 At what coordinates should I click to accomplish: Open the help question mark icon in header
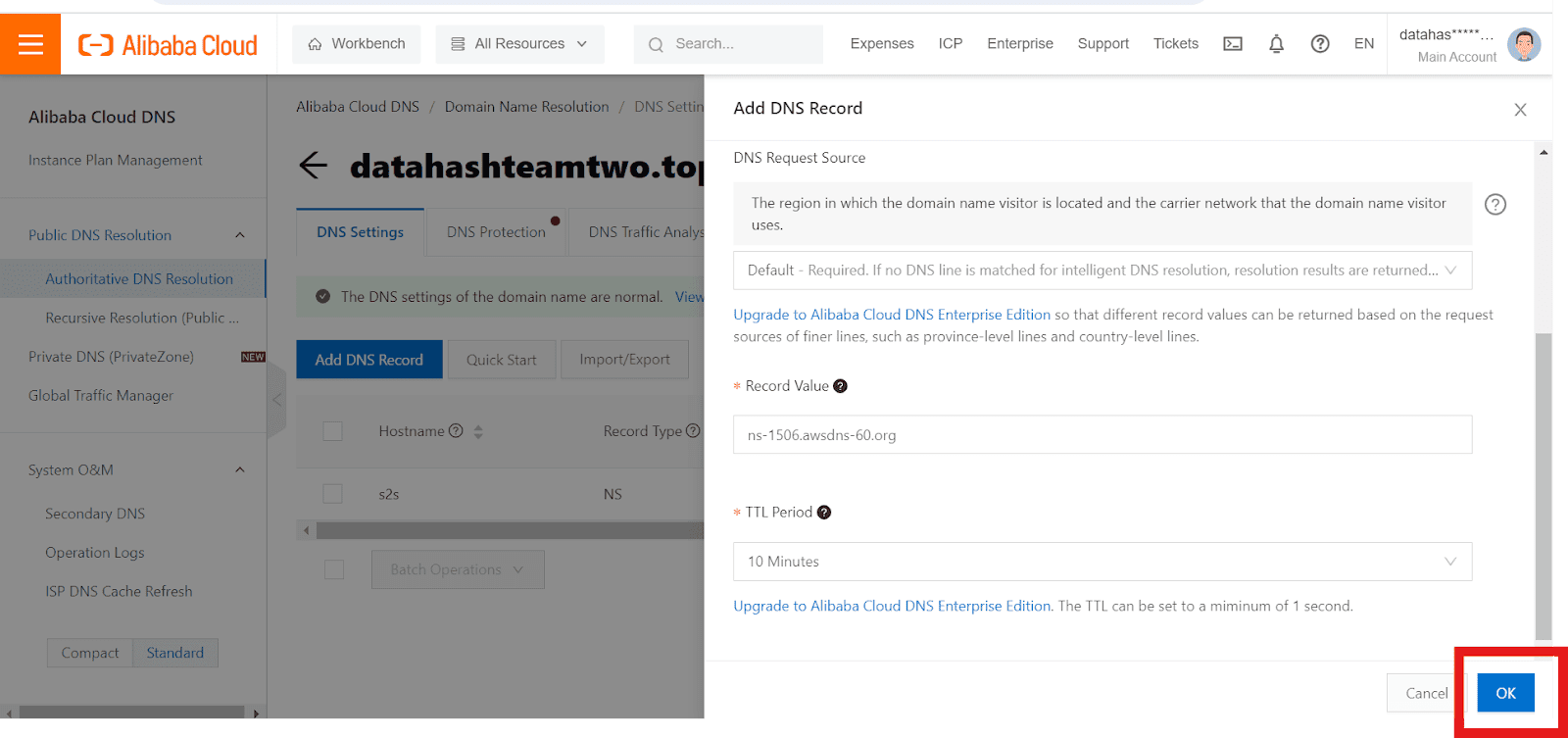coord(1320,44)
